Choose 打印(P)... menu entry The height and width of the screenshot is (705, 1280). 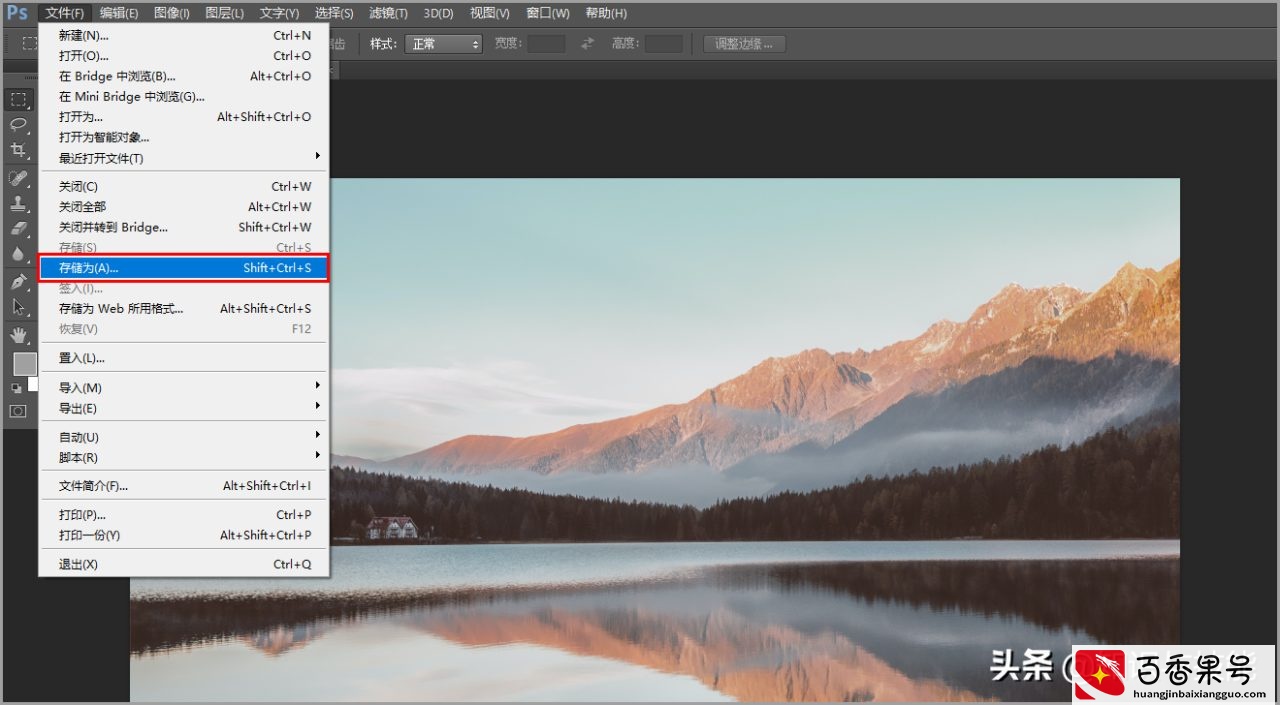(183, 515)
